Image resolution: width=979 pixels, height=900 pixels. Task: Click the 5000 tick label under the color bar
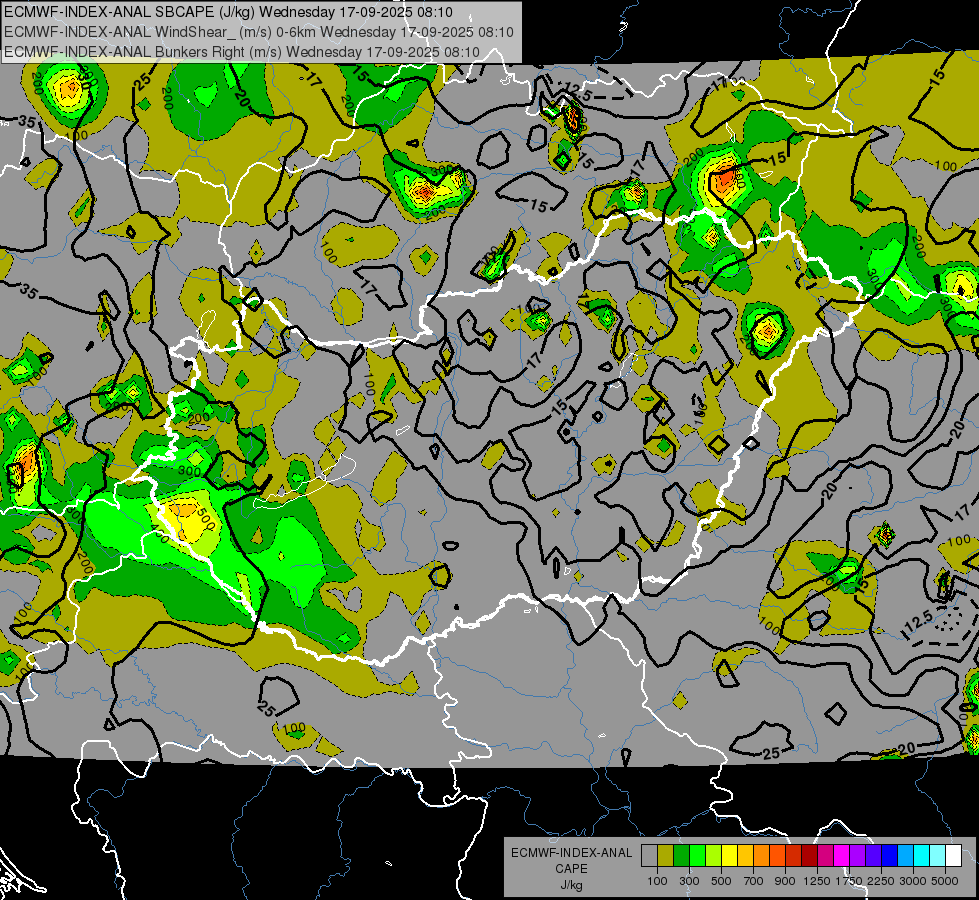pos(945,881)
